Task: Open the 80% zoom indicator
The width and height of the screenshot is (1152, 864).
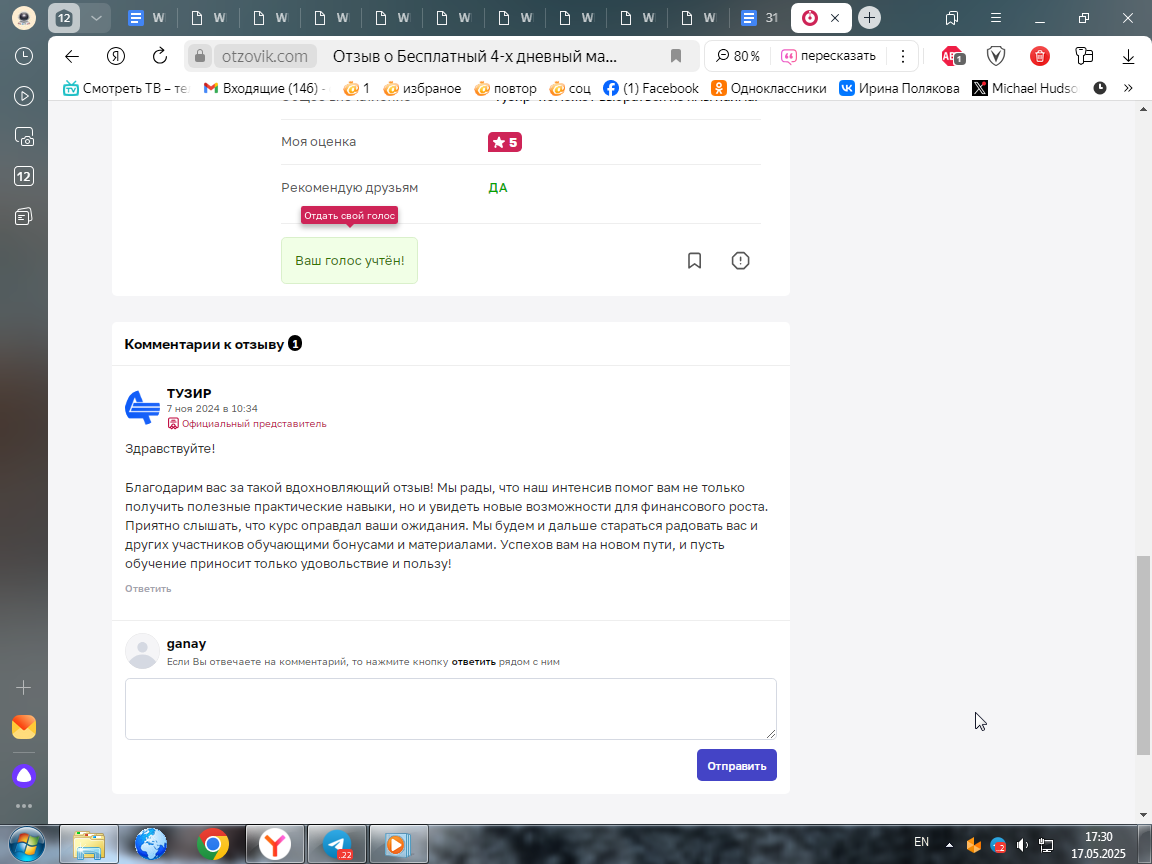Action: (738, 57)
